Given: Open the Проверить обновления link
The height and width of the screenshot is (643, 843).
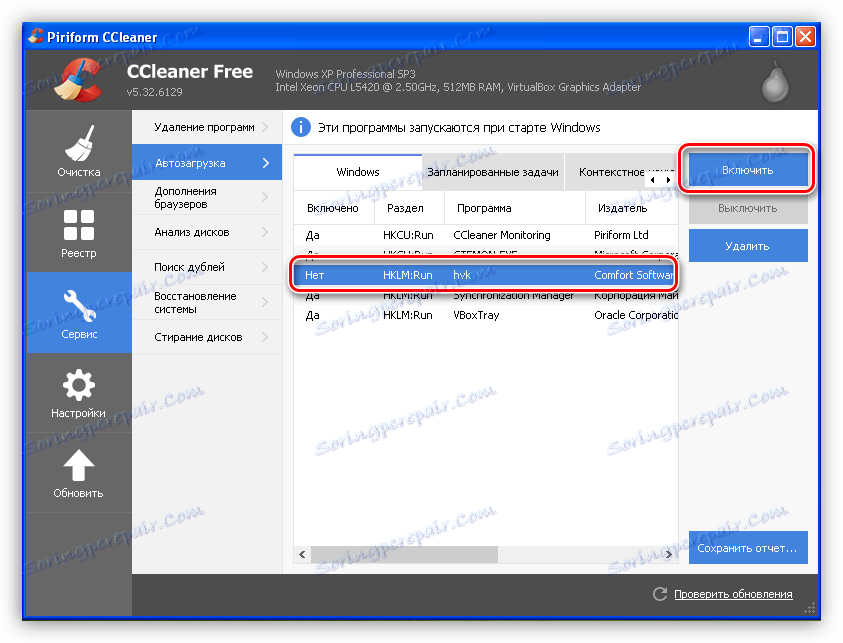Looking at the screenshot, I should 733,594.
